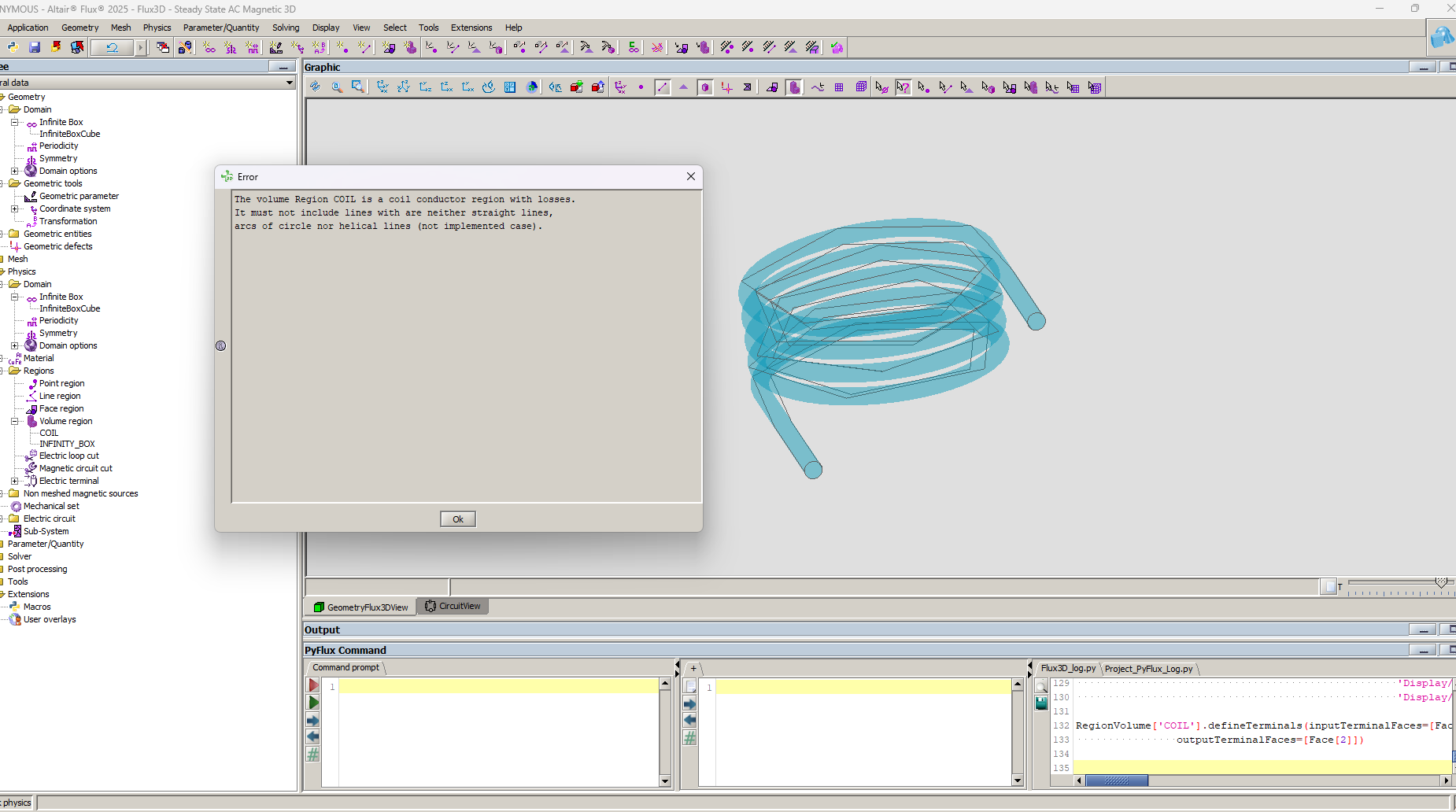Click the info icon left of Error dialog

220,345
